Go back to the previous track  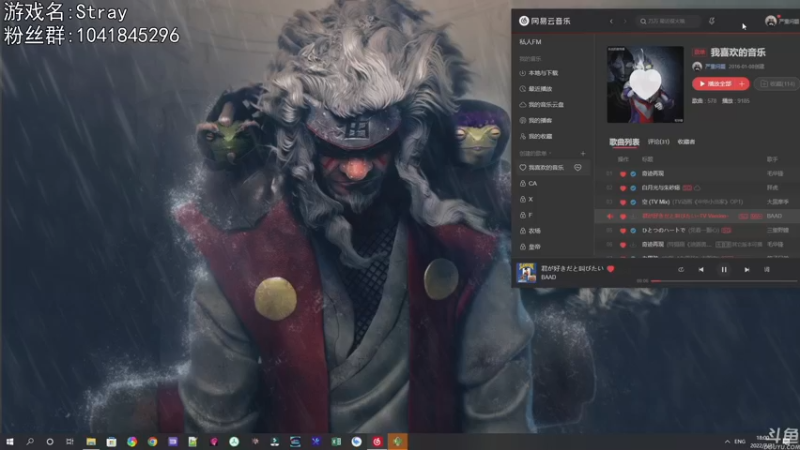click(701, 269)
